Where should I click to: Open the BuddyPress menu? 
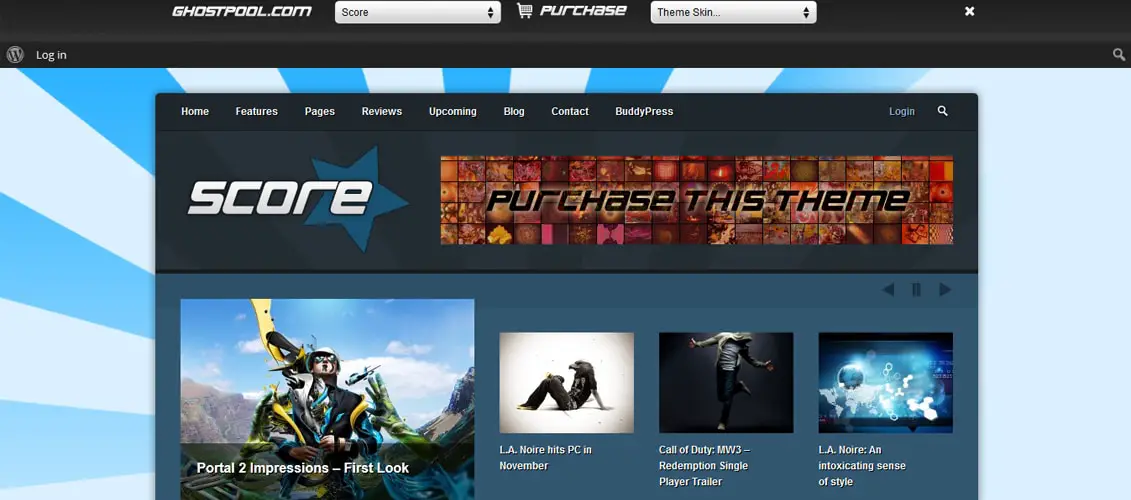(644, 111)
